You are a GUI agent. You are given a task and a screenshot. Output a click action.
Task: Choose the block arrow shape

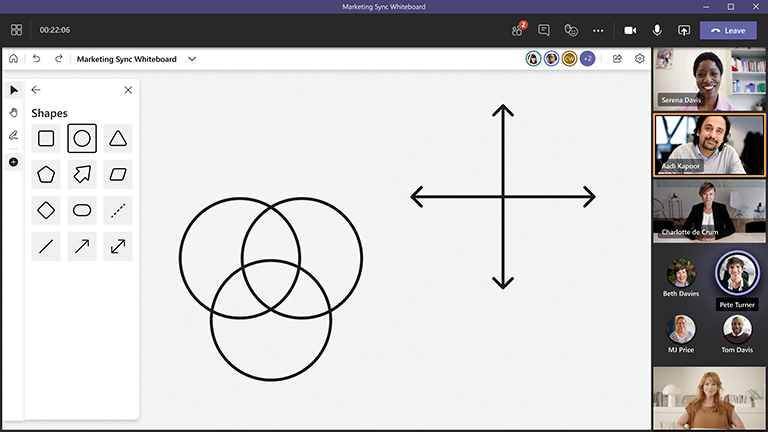pyautogui.click(x=82, y=174)
